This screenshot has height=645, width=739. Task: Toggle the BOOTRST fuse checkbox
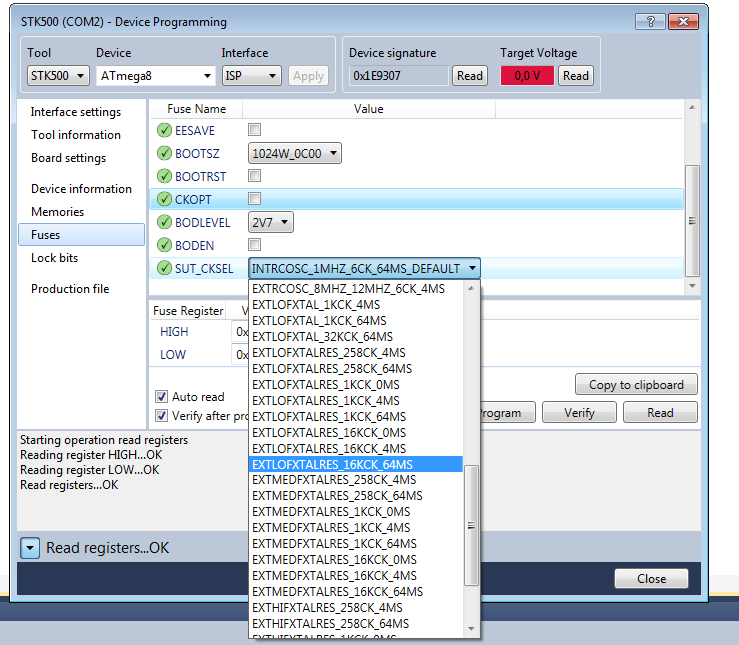(x=255, y=176)
